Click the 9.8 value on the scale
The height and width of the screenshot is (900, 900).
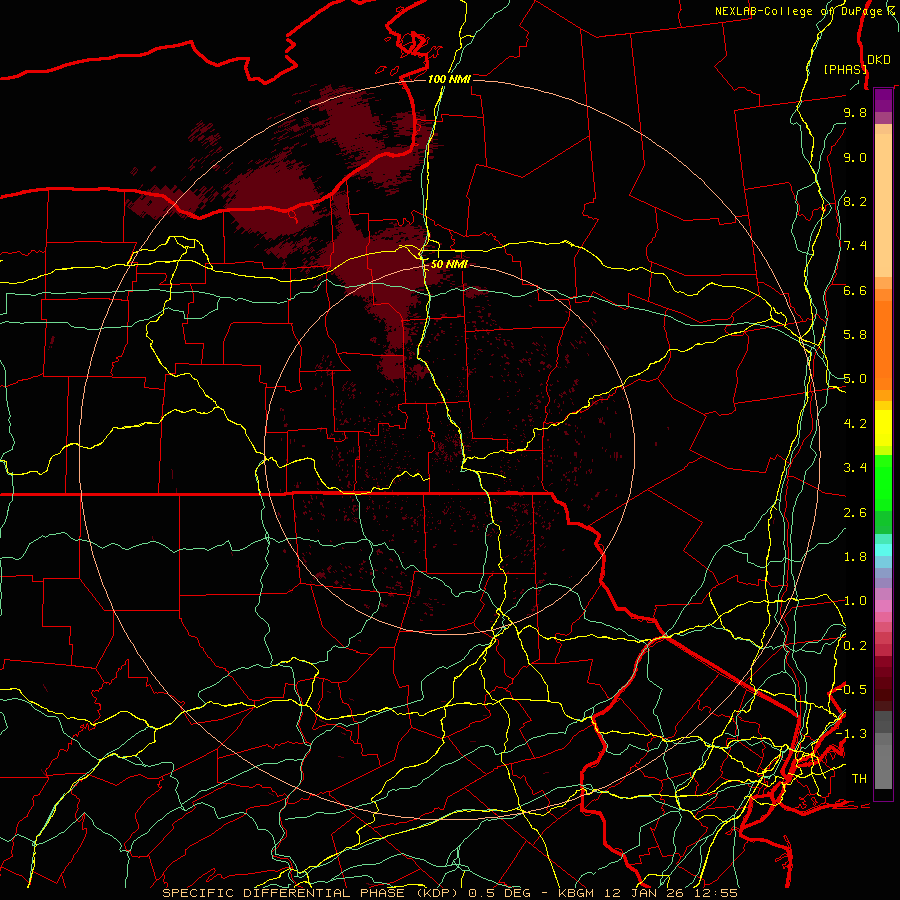(855, 112)
